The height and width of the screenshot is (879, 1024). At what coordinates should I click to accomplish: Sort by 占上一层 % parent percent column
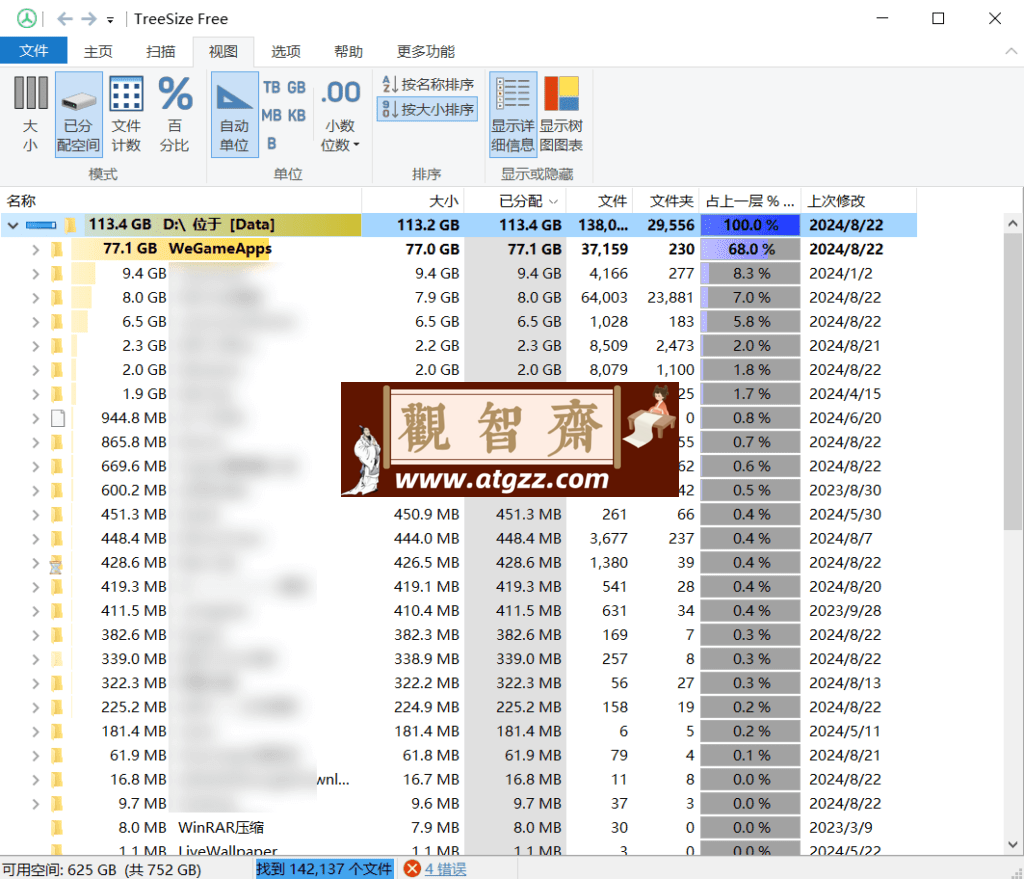click(750, 201)
